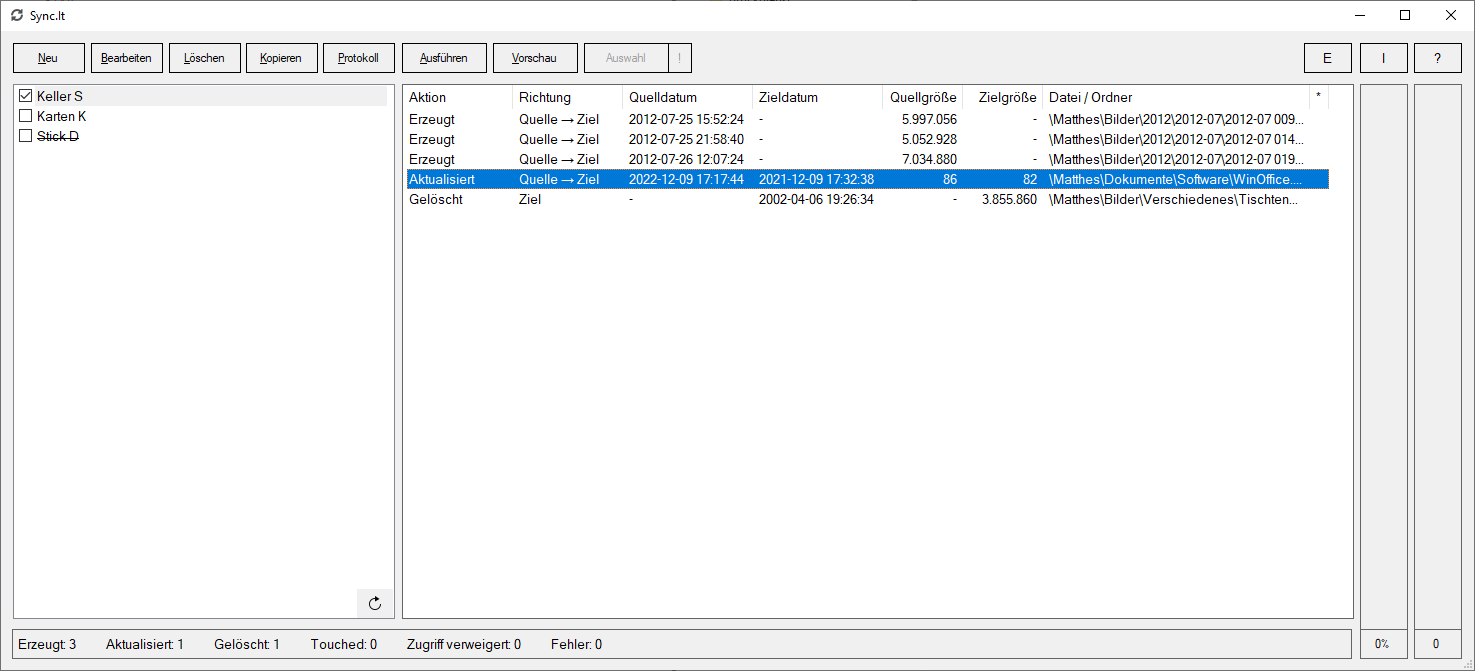Sort by the Quelldatum column header
1475x671 pixels.
[x=687, y=97]
